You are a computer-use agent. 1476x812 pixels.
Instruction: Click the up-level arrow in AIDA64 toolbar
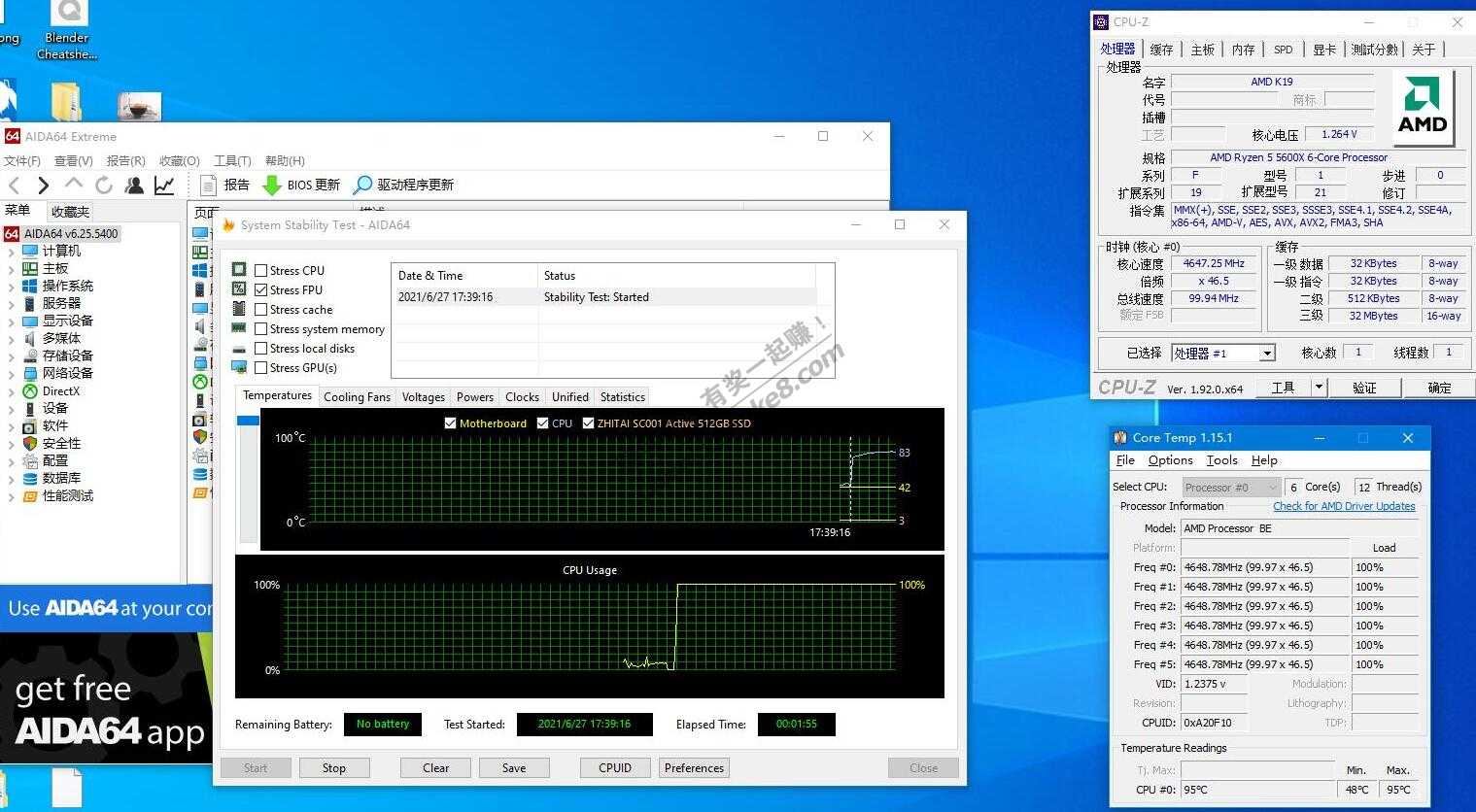pos(73,185)
